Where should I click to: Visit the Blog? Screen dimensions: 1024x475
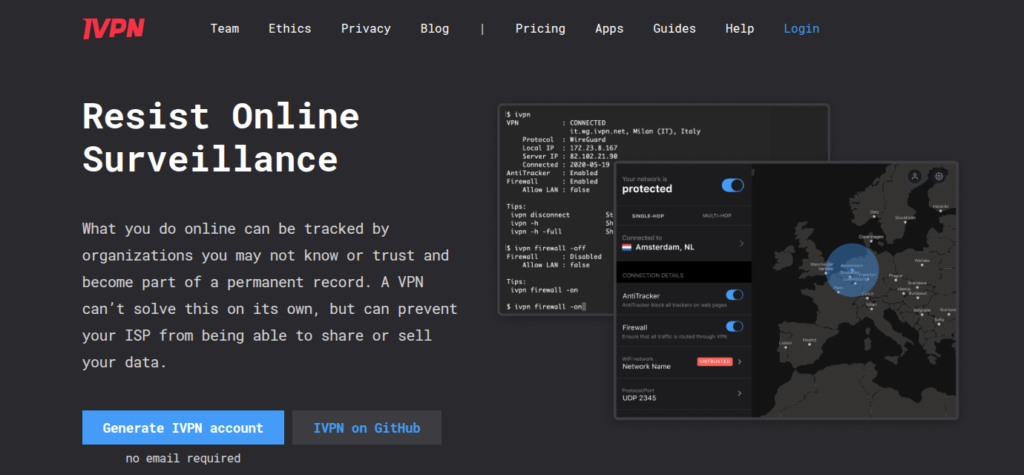coord(435,29)
